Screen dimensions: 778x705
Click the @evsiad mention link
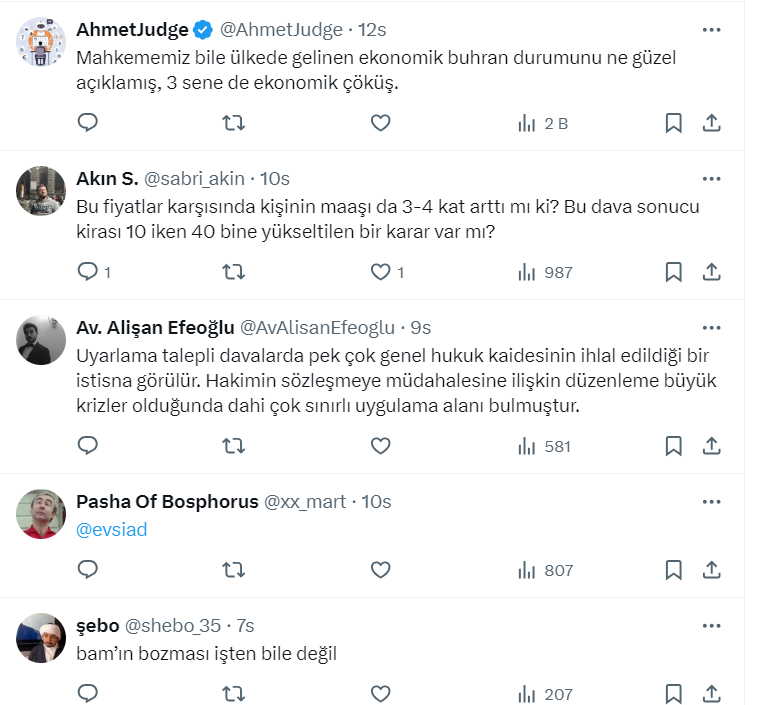pyautogui.click(x=112, y=530)
